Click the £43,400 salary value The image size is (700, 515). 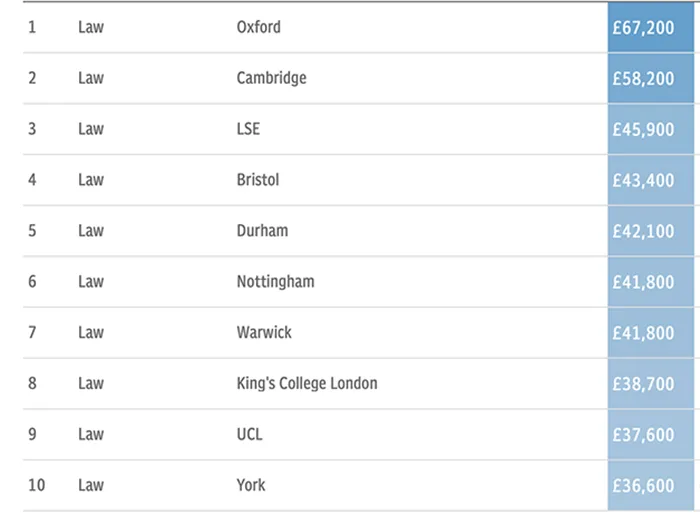point(643,180)
